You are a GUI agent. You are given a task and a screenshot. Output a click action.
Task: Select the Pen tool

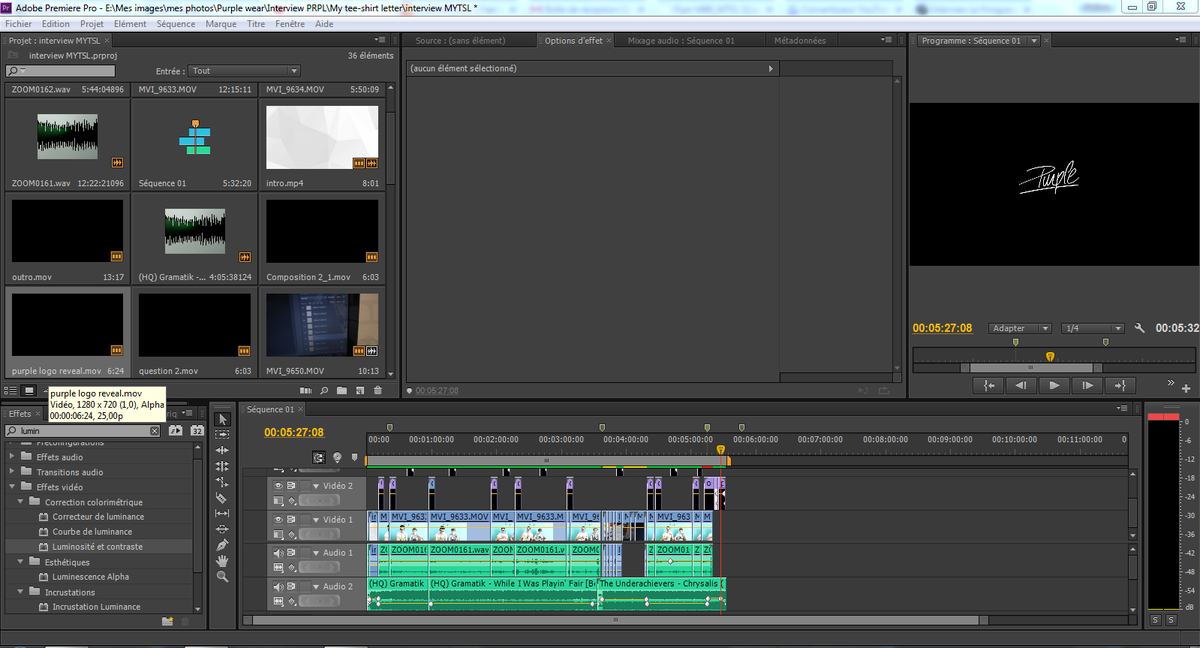coord(223,545)
